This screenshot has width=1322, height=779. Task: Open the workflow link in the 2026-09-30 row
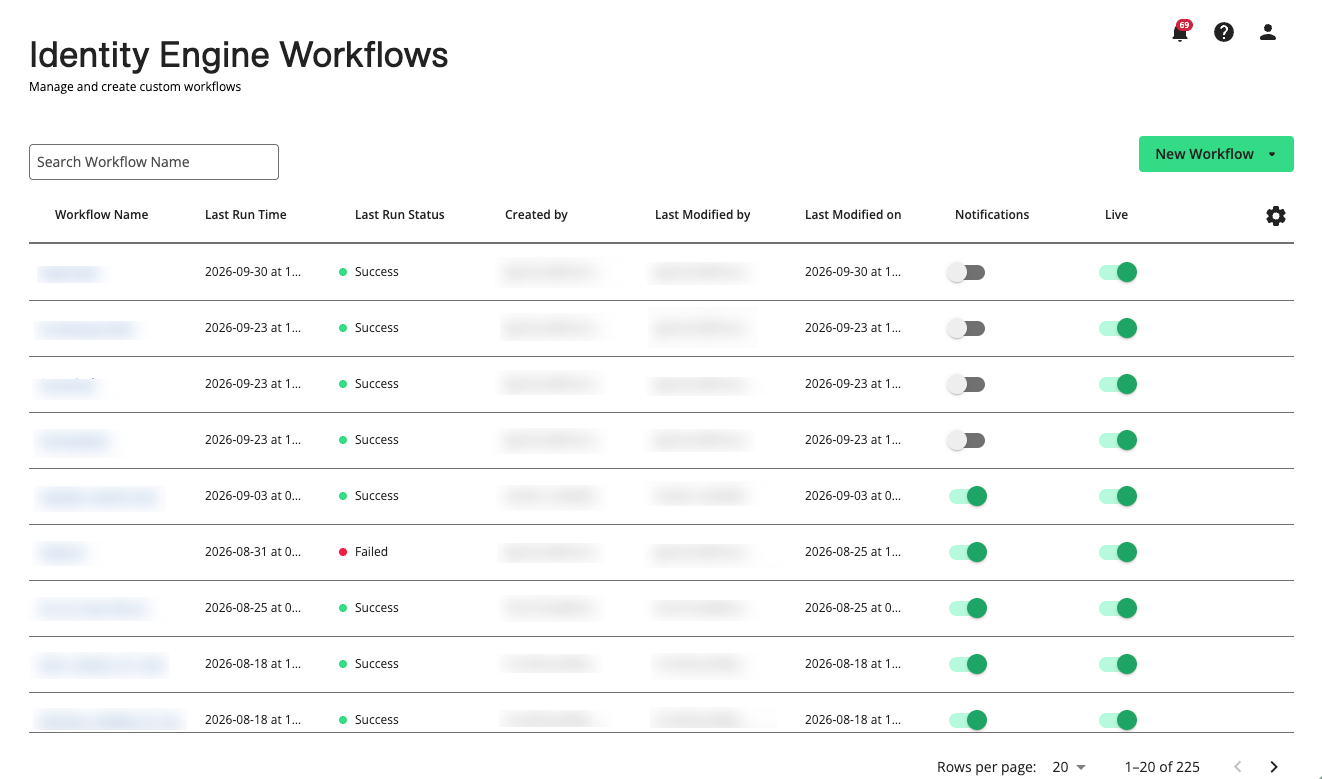point(70,272)
